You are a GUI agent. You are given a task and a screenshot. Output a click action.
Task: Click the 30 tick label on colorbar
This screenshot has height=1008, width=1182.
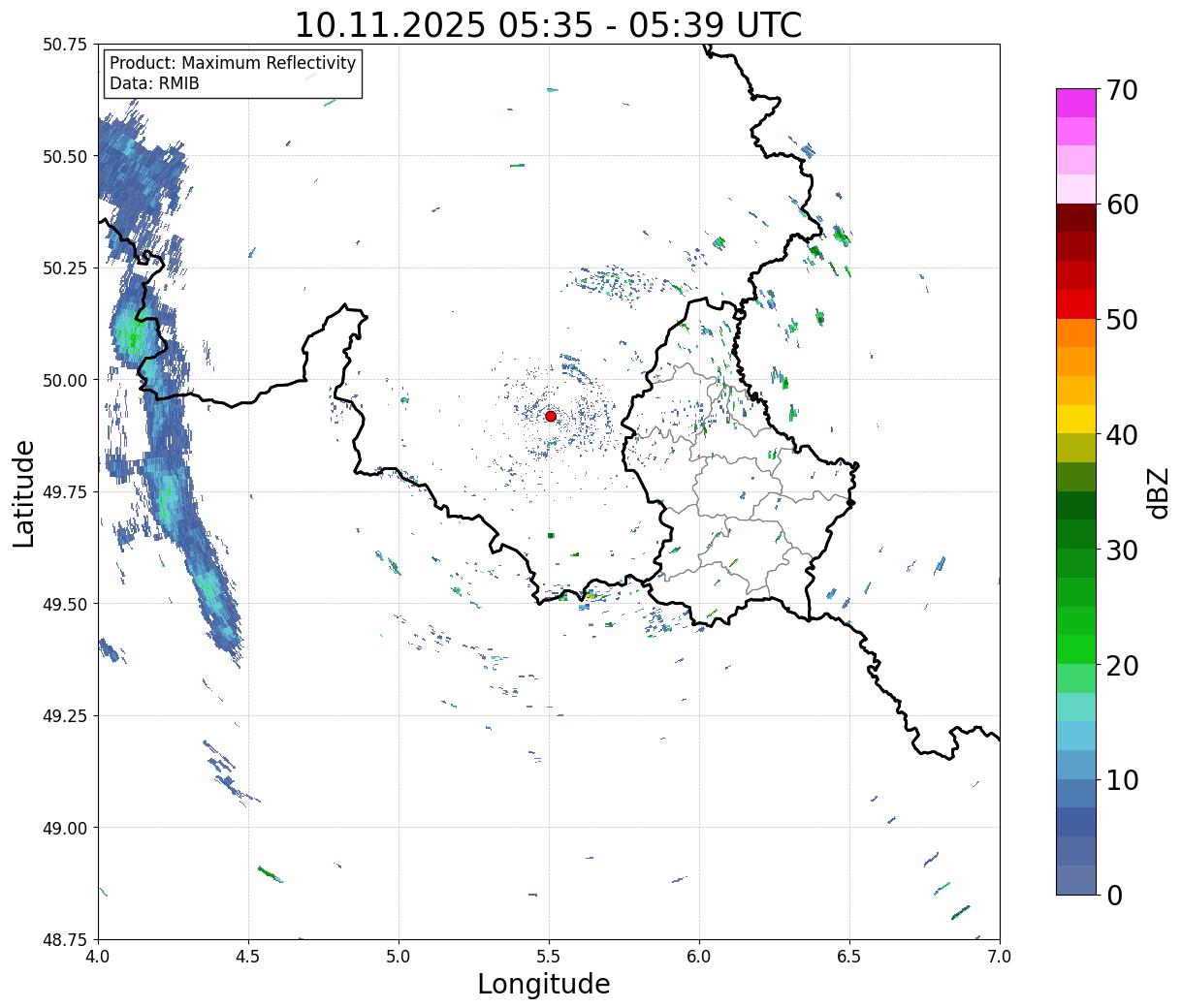pyautogui.click(x=1121, y=550)
